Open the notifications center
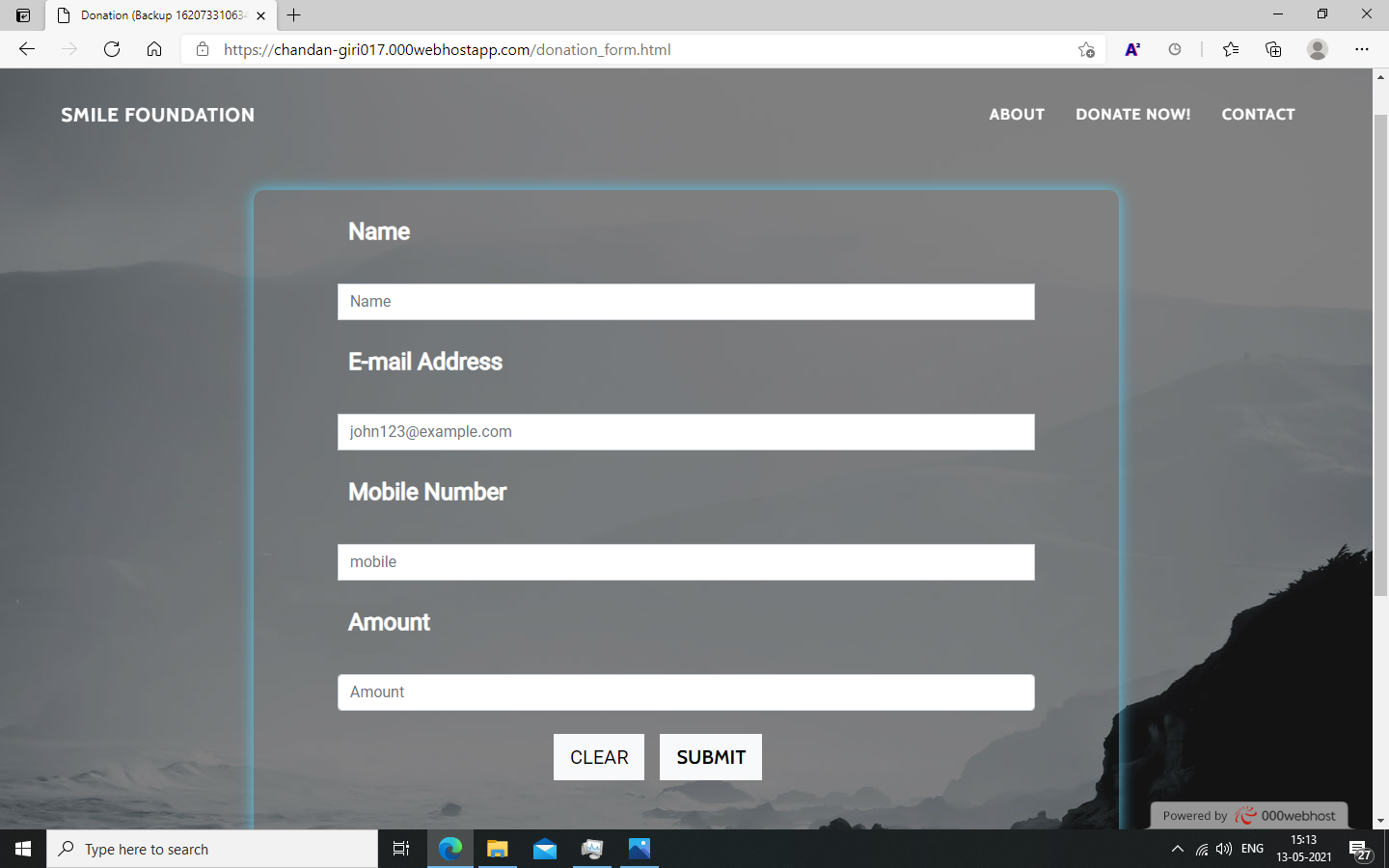Screen dimensions: 1389x868 [x=1362, y=849]
